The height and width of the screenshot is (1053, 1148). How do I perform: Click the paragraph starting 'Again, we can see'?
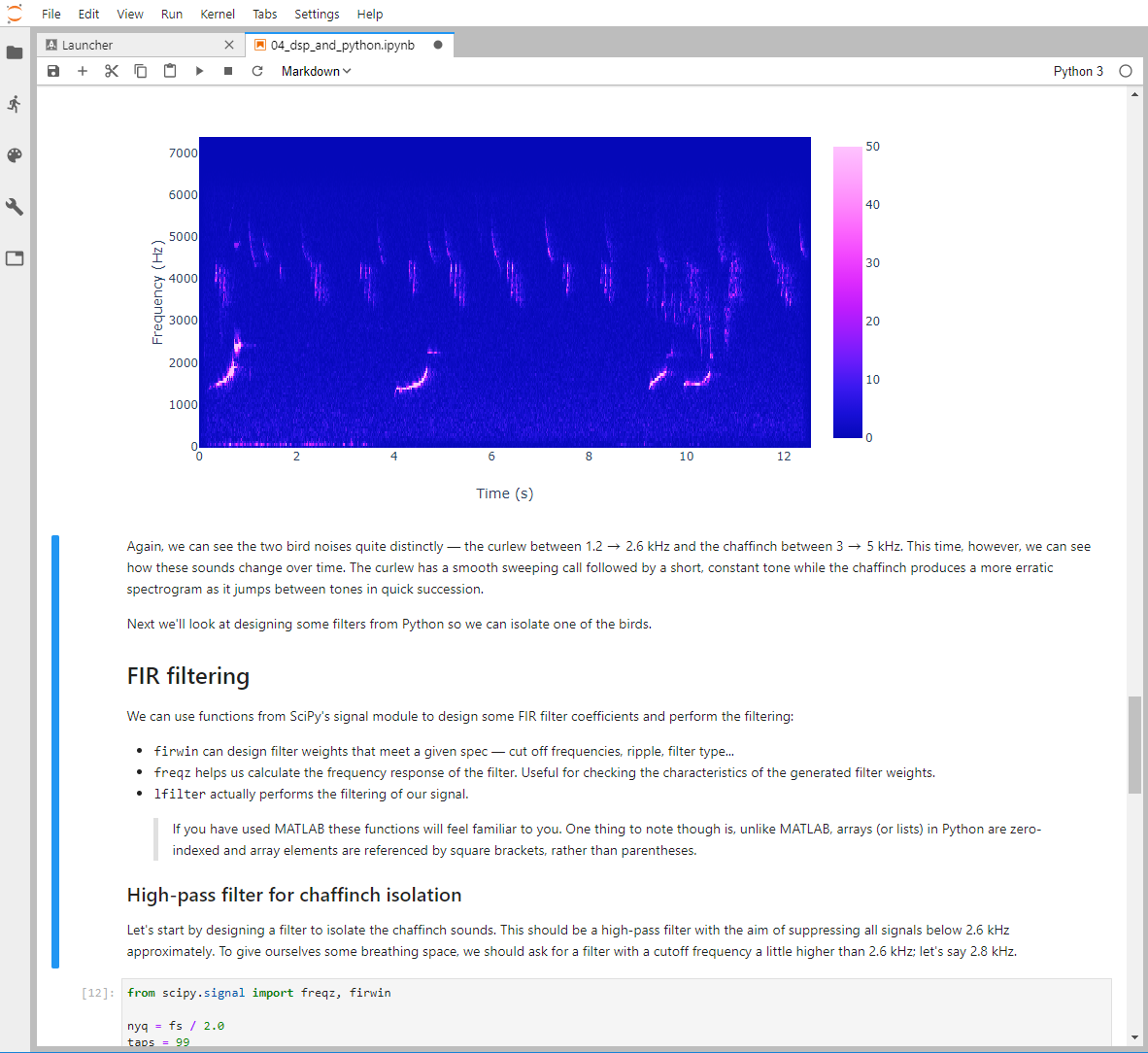(x=608, y=567)
